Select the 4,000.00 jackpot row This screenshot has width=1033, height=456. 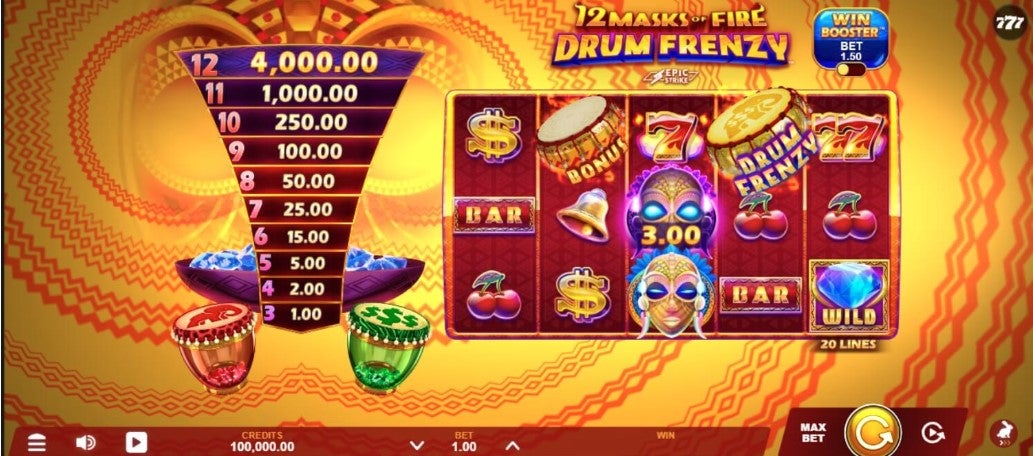tap(300, 63)
